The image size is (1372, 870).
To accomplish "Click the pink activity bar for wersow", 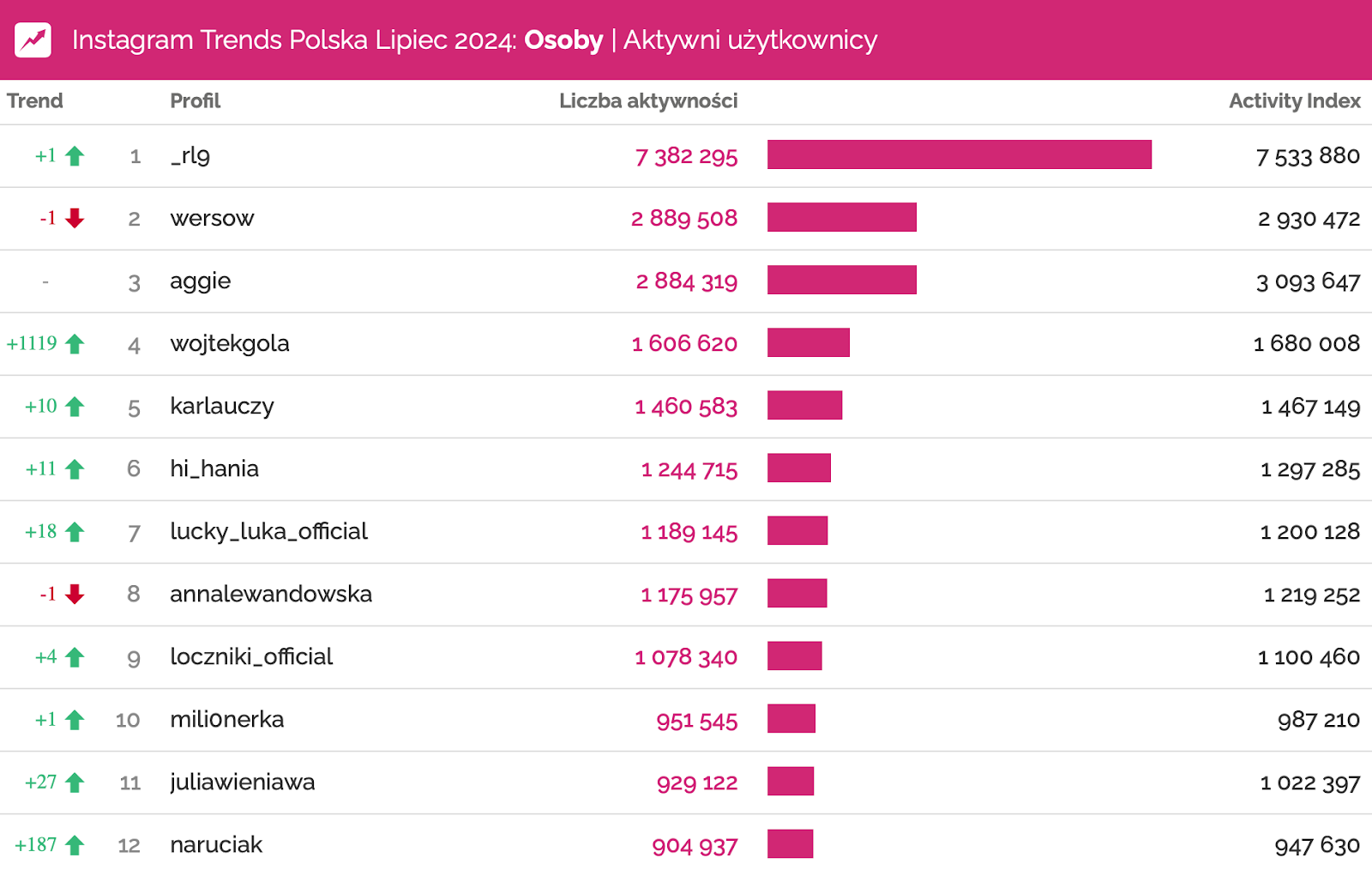I will pyautogui.click(x=841, y=218).
